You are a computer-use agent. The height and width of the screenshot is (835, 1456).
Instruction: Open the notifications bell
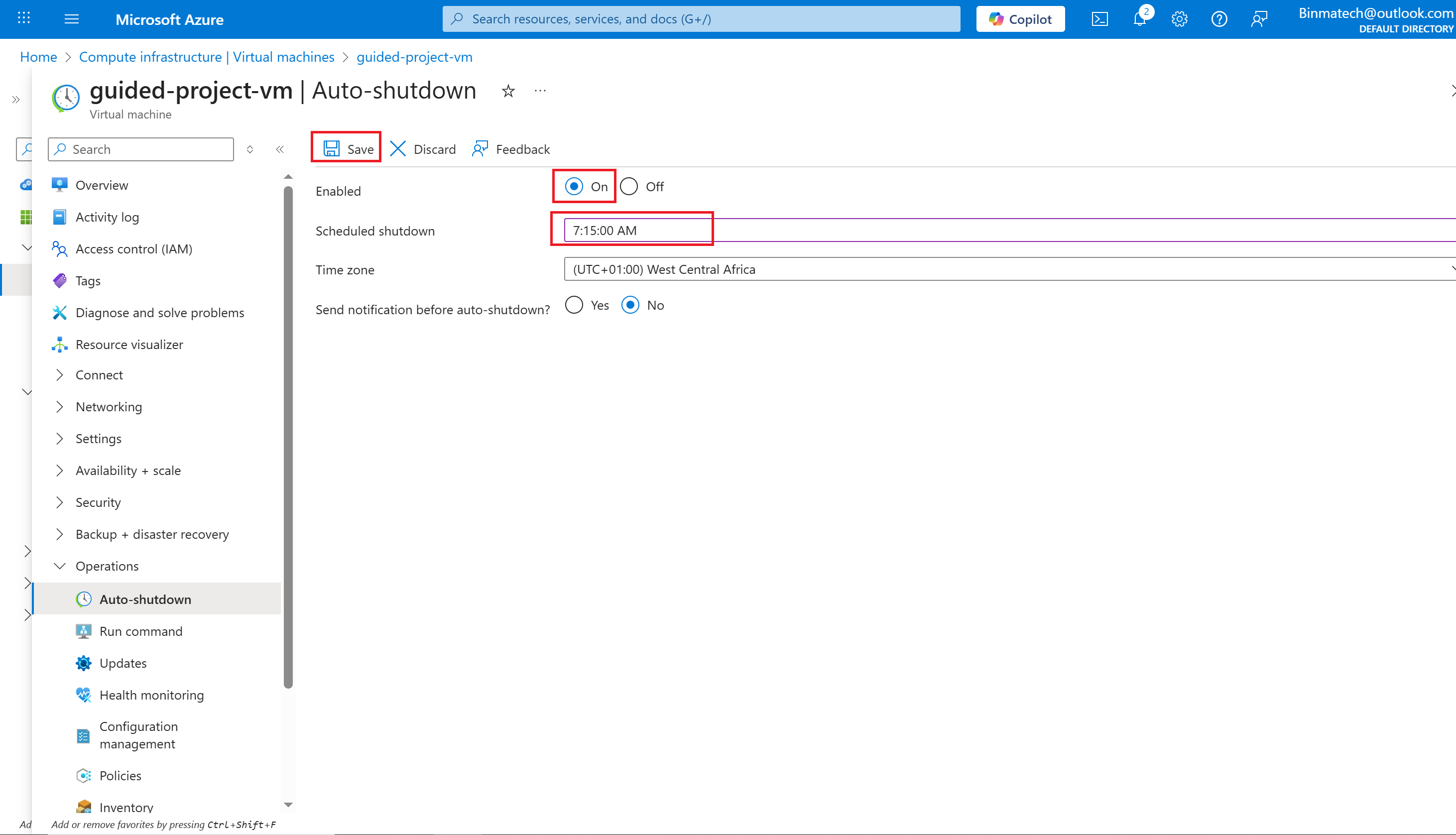pos(1139,19)
